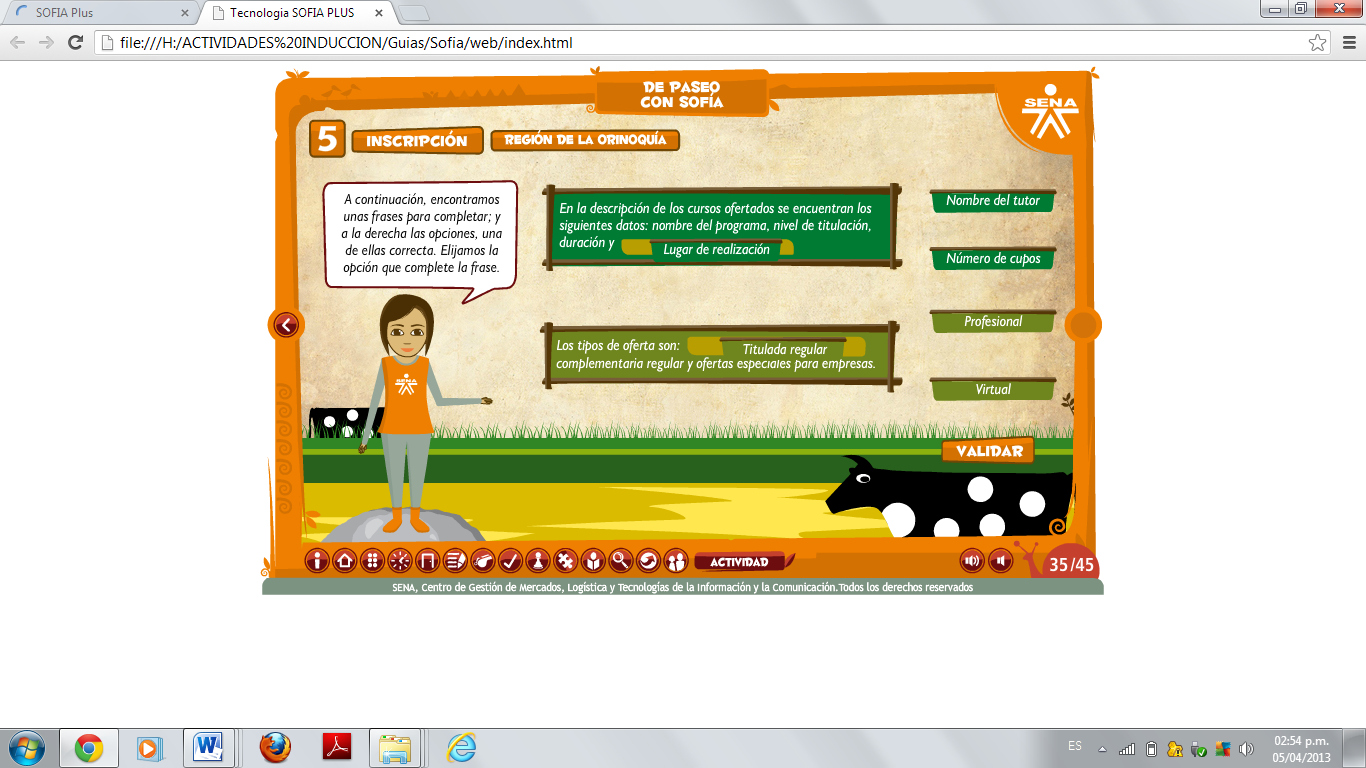1366x768 pixels.
Task: Open Google Chrome from taskbar
Action: point(89,748)
